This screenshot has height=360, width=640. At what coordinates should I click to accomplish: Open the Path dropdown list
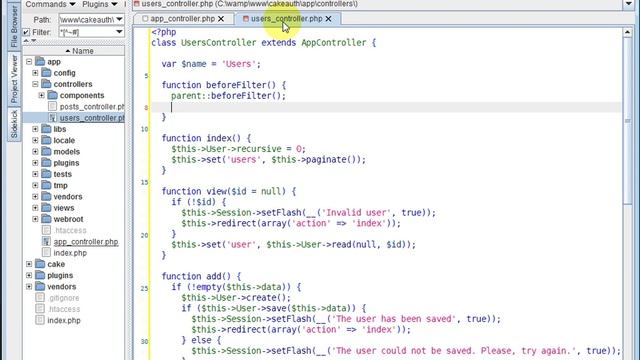119,19
